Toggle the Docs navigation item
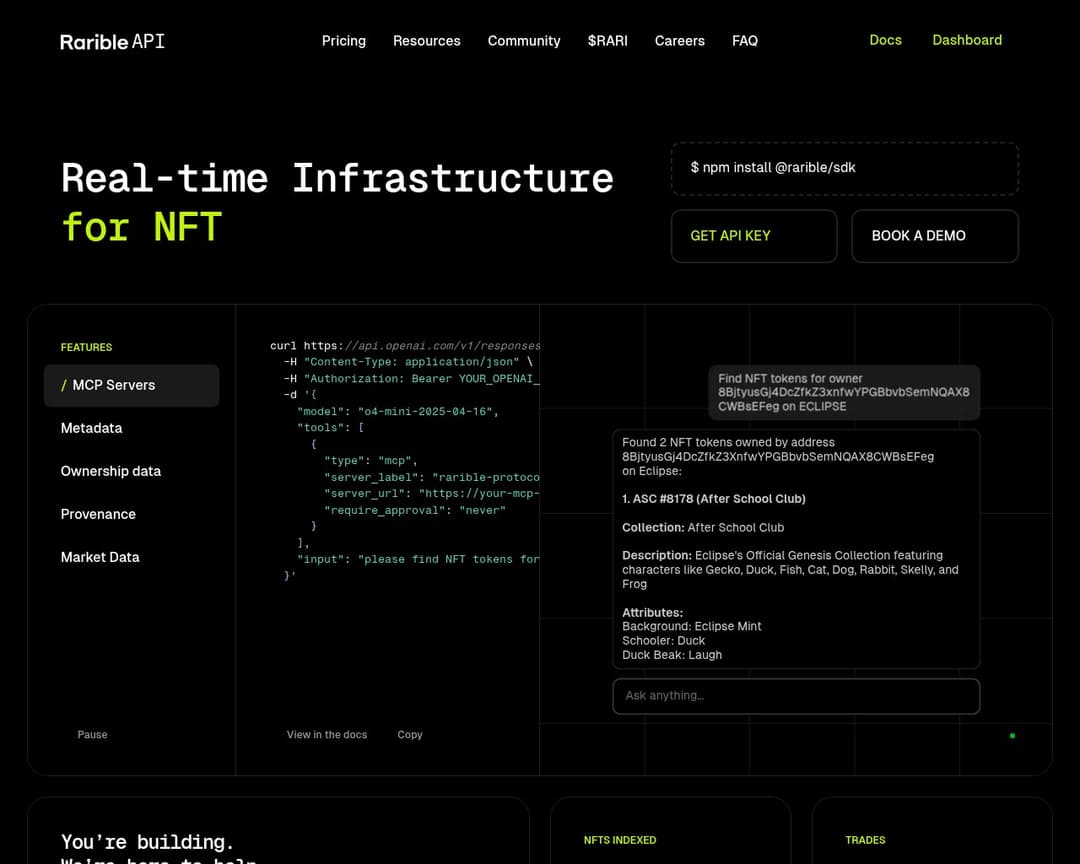 point(885,40)
